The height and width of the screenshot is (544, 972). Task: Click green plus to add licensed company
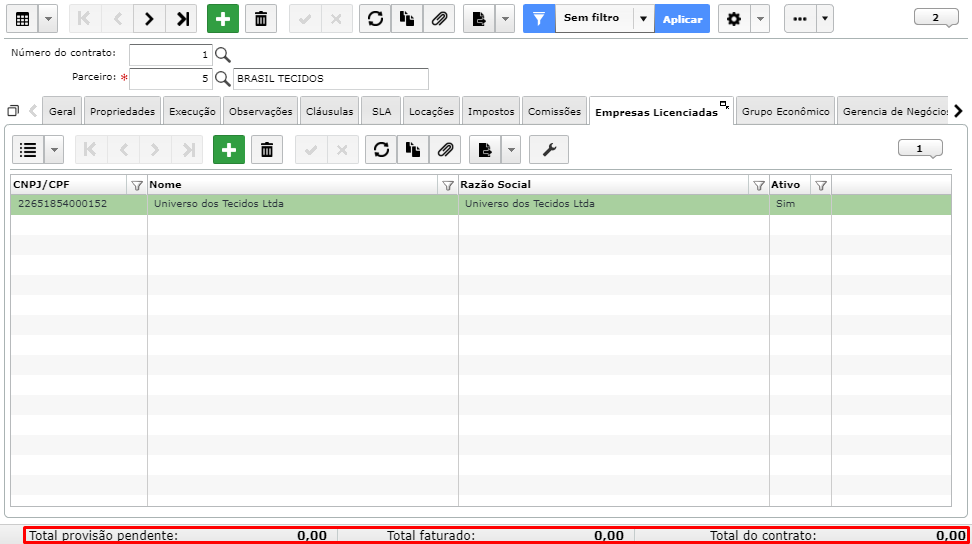pyautogui.click(x=229, y=150)
